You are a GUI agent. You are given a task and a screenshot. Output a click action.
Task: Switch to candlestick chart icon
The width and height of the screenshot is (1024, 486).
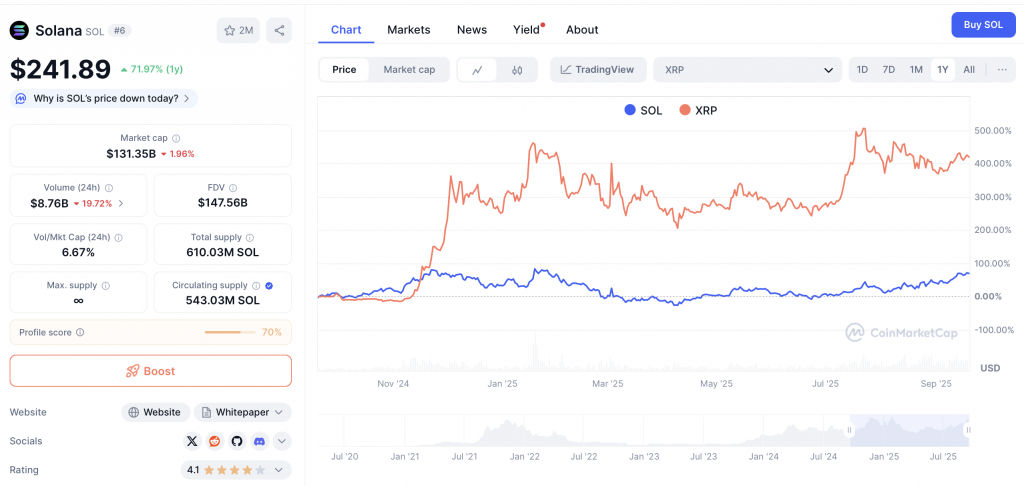pyautogui.click(x=517, y=70)
